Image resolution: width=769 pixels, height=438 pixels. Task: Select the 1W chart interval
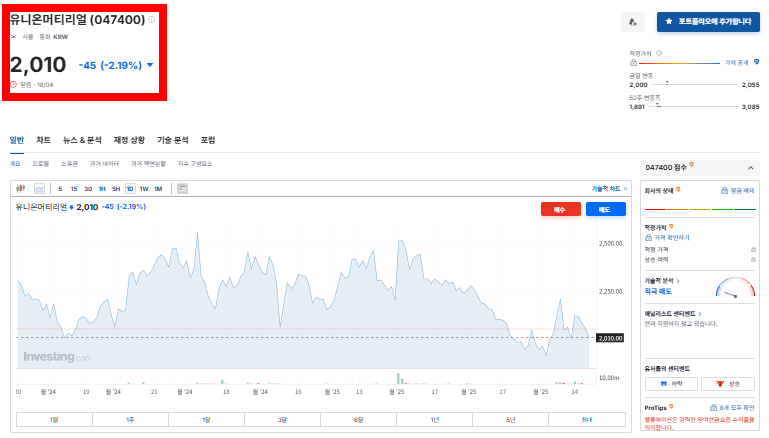[144, 189]
